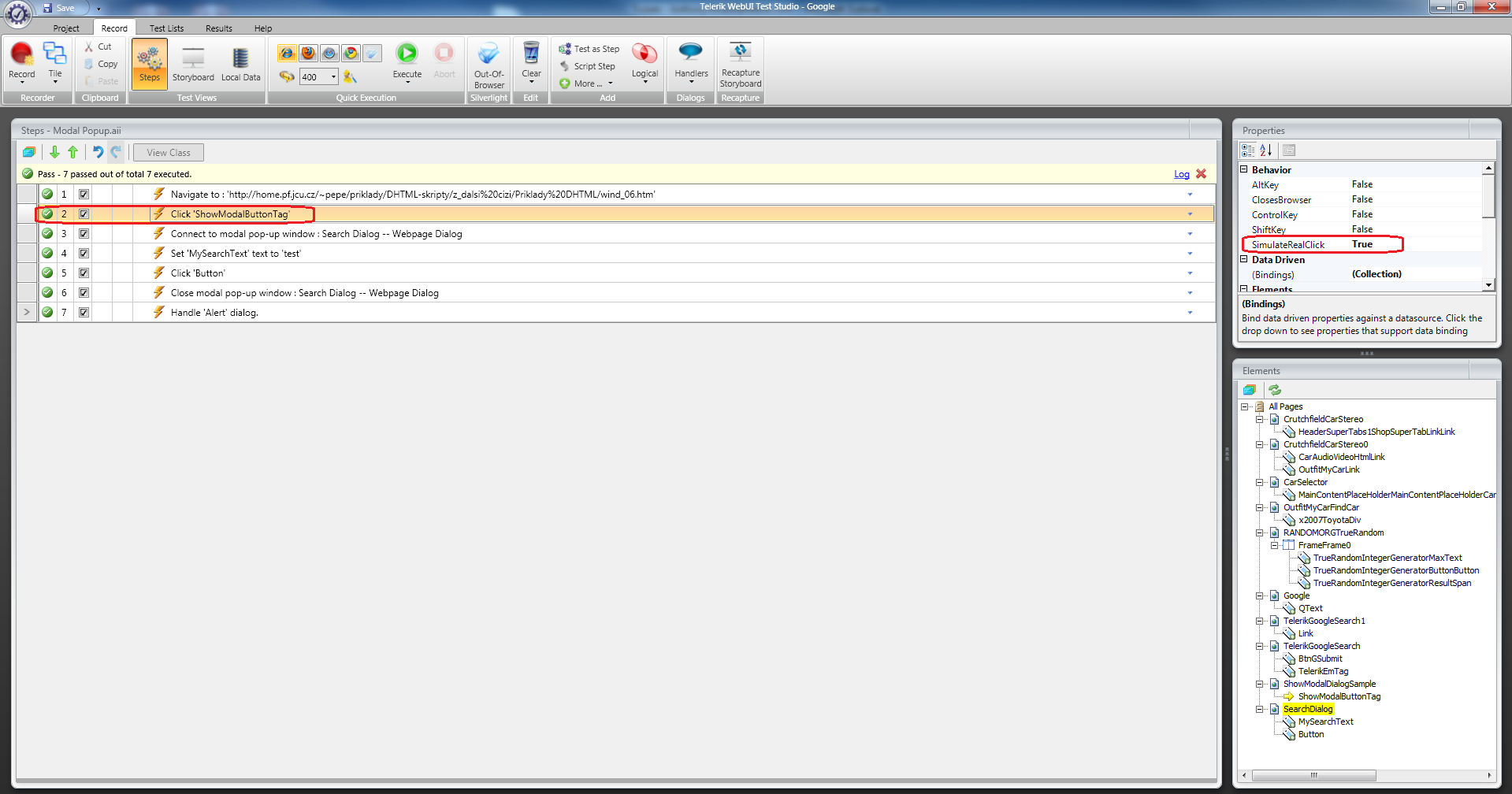The width and height of the screenshot is (1512, 794).
Task: Add a Script Step
Action: 588,66
